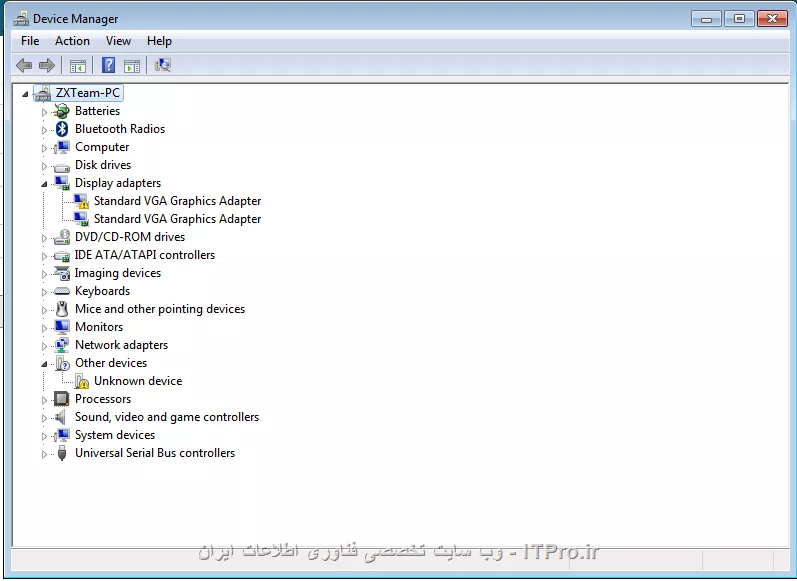Select the 'System devices' label
This screenshot has height=581, width=797.
(x=115, y=435)
